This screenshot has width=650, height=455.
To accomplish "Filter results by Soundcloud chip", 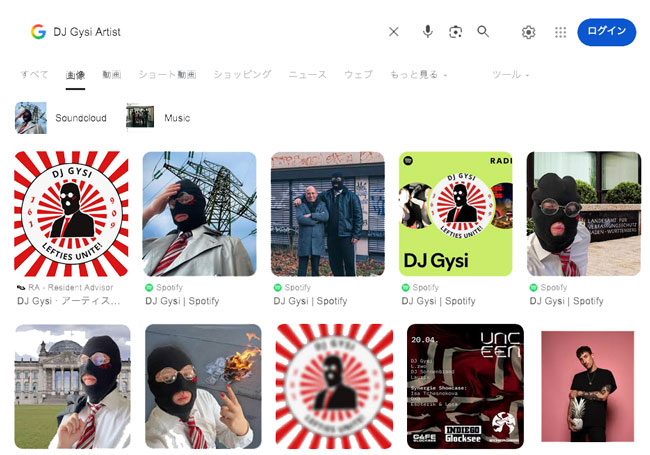I will [x=61, y=118].
